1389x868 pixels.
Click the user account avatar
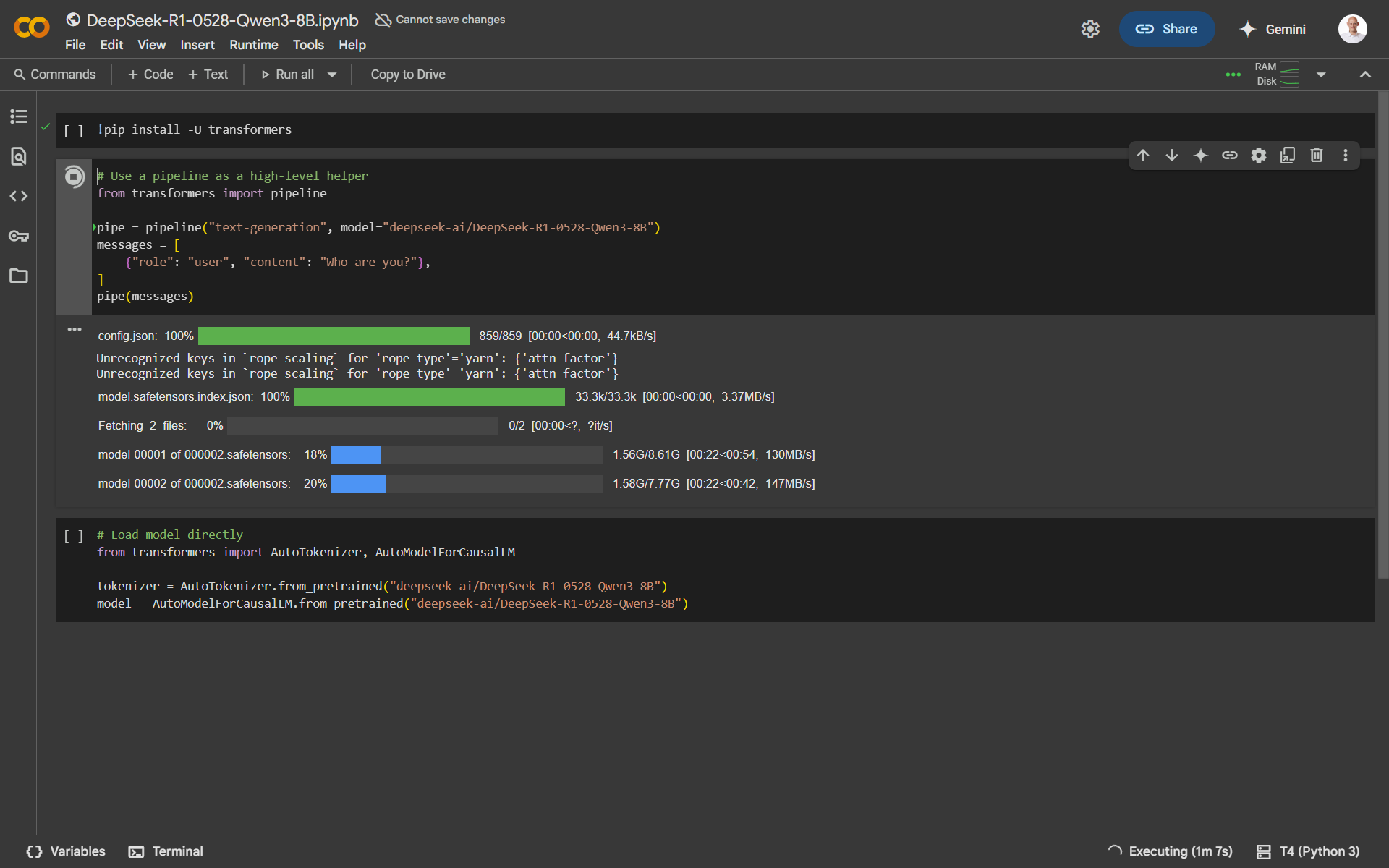click(x=1352, y=29)
